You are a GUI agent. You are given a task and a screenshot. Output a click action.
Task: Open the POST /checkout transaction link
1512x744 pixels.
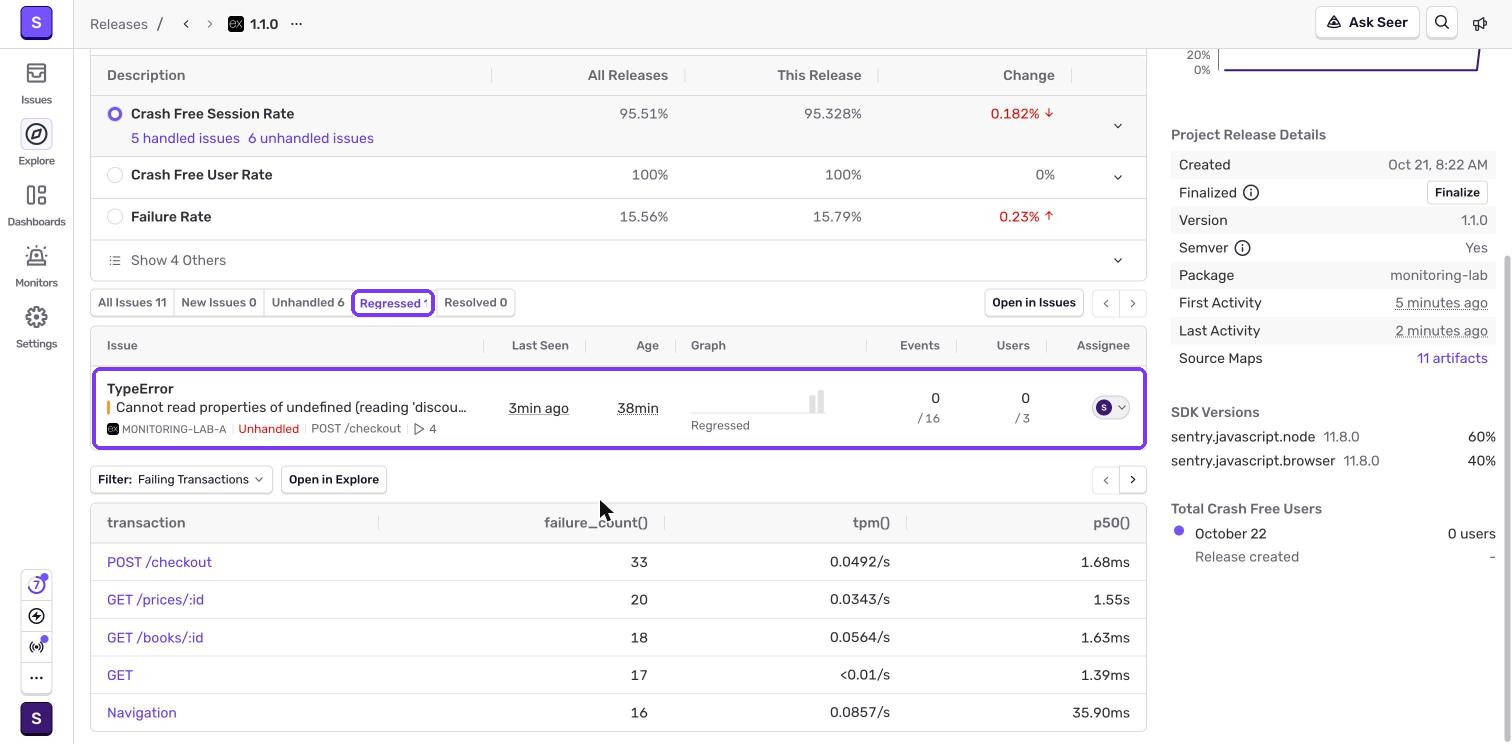[x=159, y=562]
